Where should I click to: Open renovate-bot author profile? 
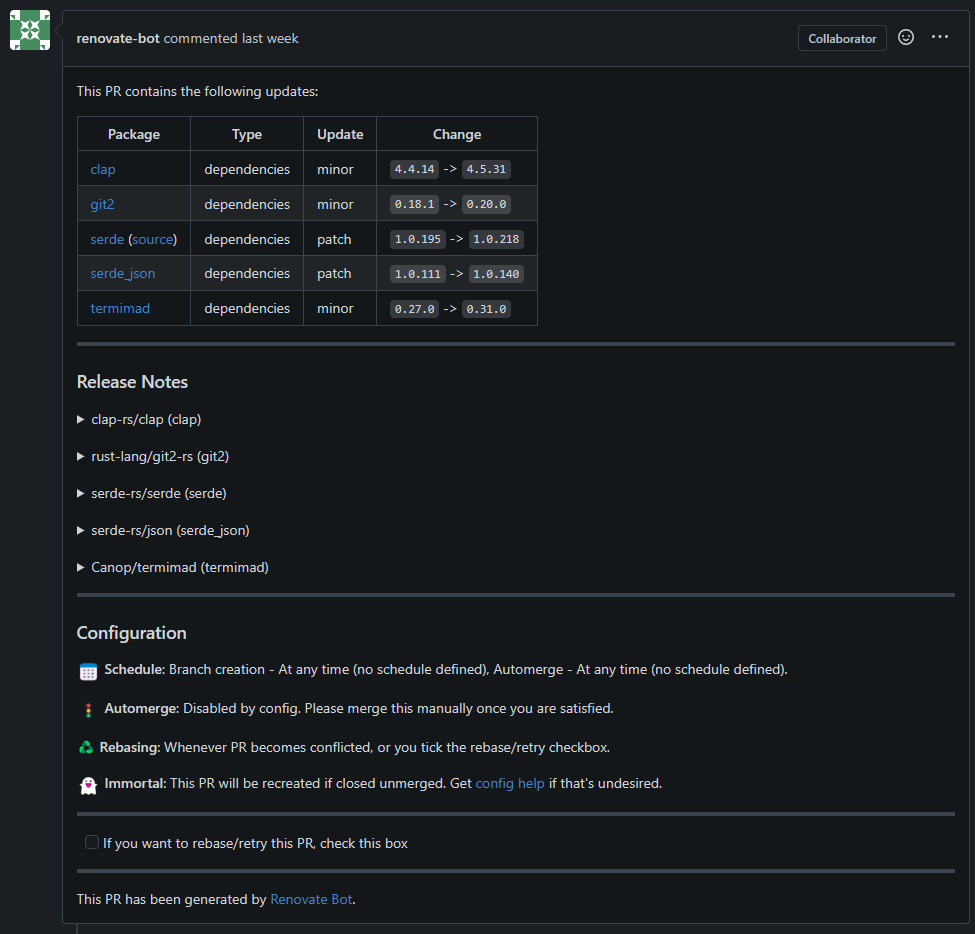point(118,39)
